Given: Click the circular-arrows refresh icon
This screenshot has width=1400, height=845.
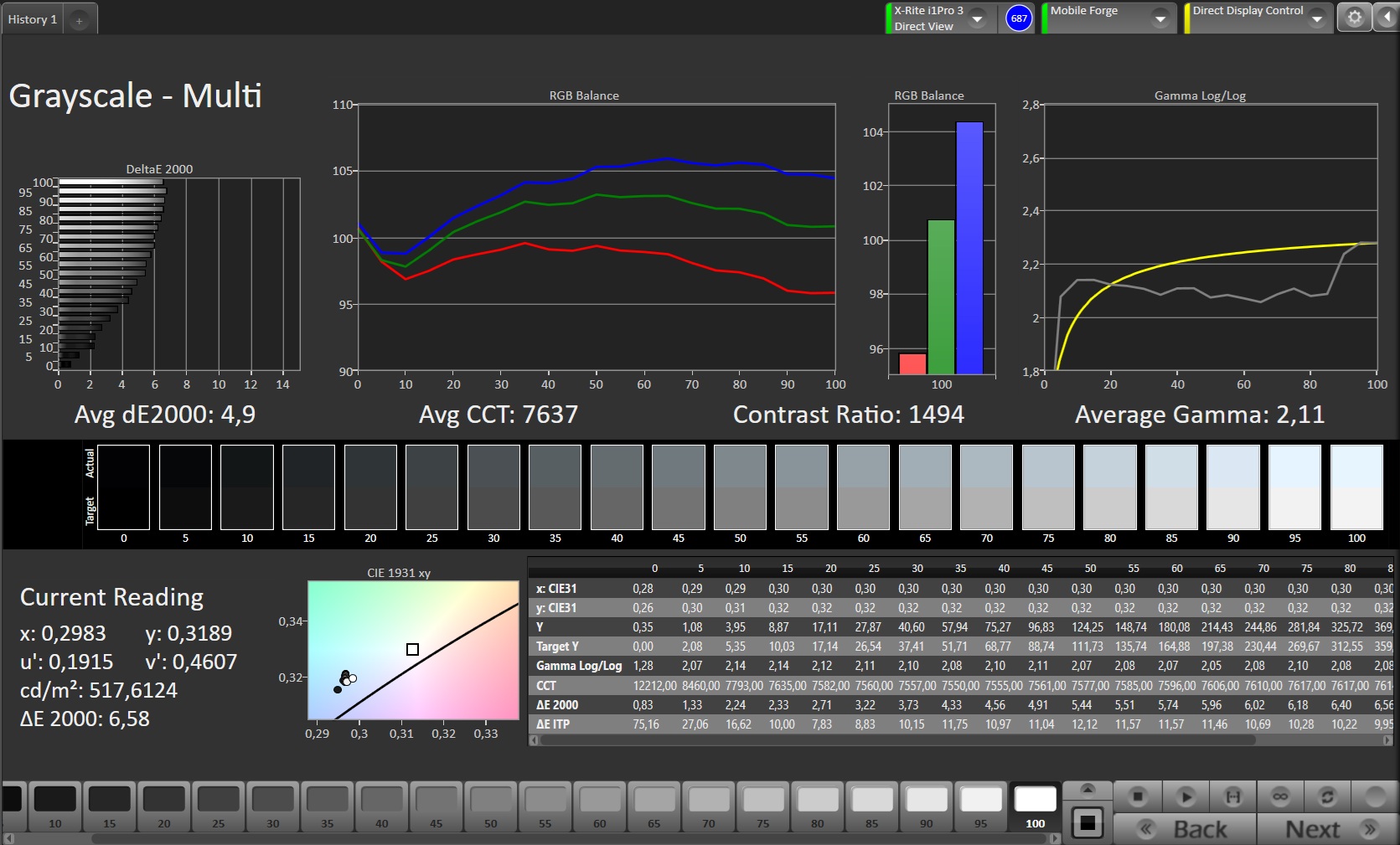Looking at the screenshot, I should (x=1327, y=796).
